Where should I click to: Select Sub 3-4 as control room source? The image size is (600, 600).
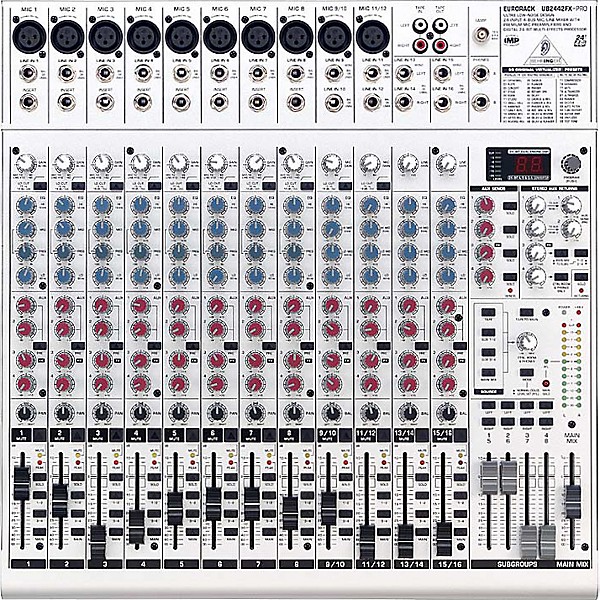coord(488,352)
